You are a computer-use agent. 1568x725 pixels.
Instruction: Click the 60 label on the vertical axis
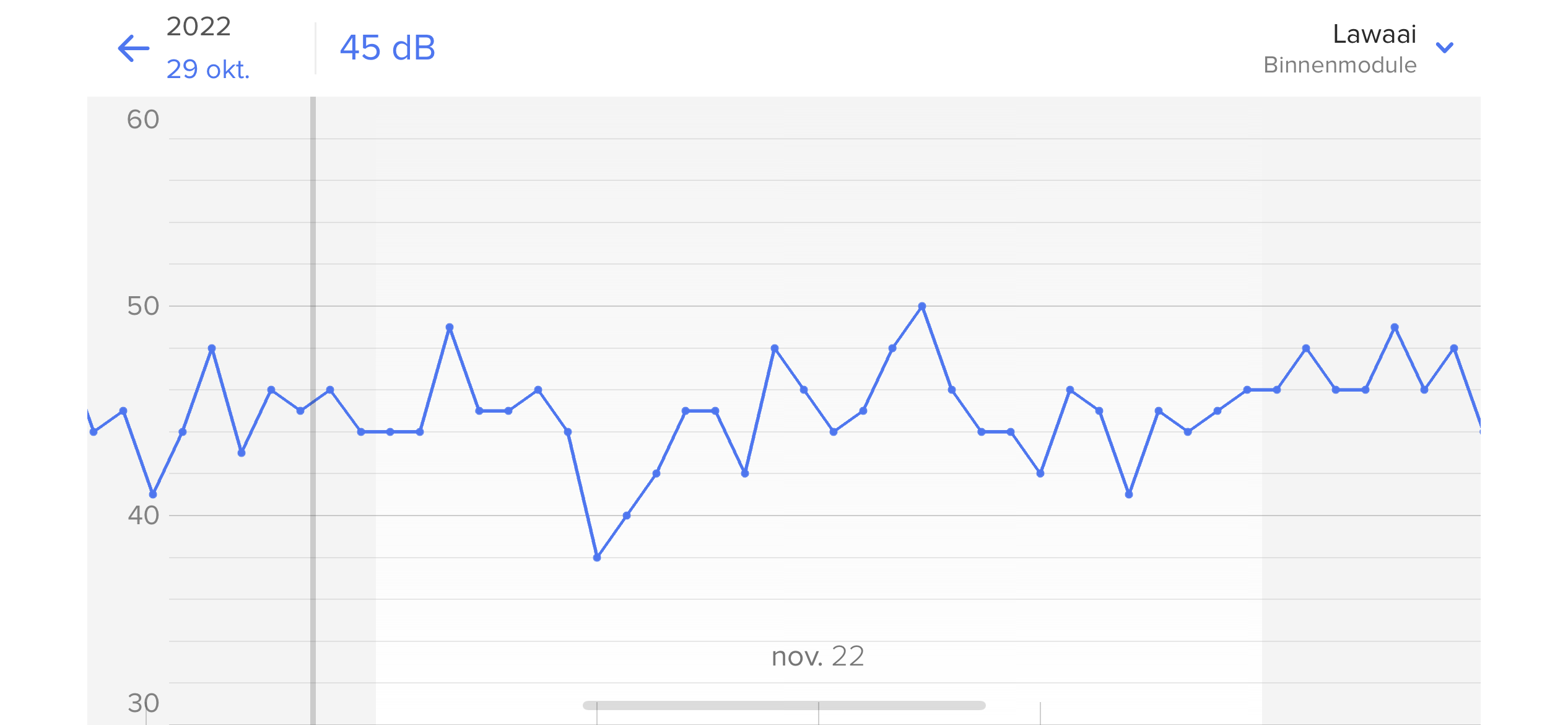143,120
